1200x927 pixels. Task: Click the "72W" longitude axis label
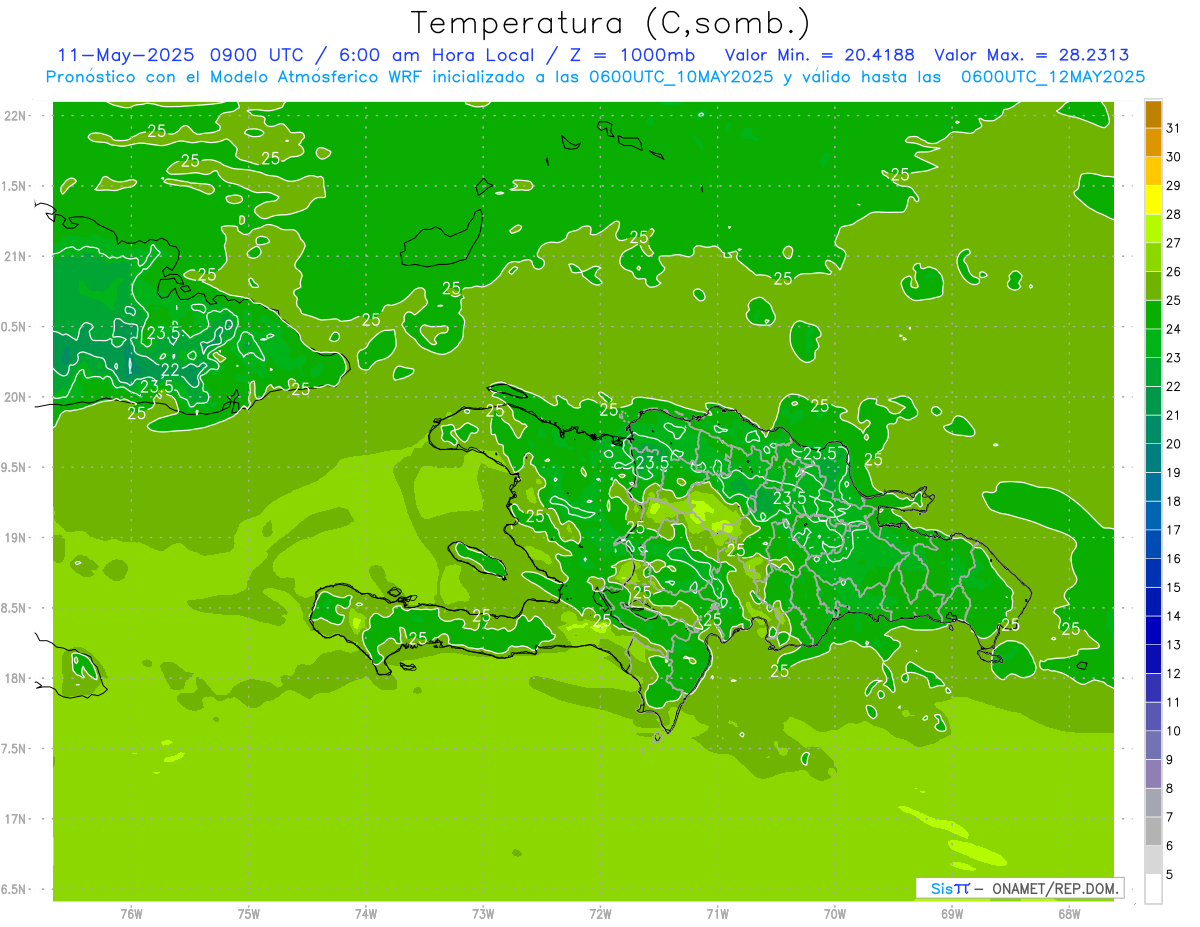600,914
